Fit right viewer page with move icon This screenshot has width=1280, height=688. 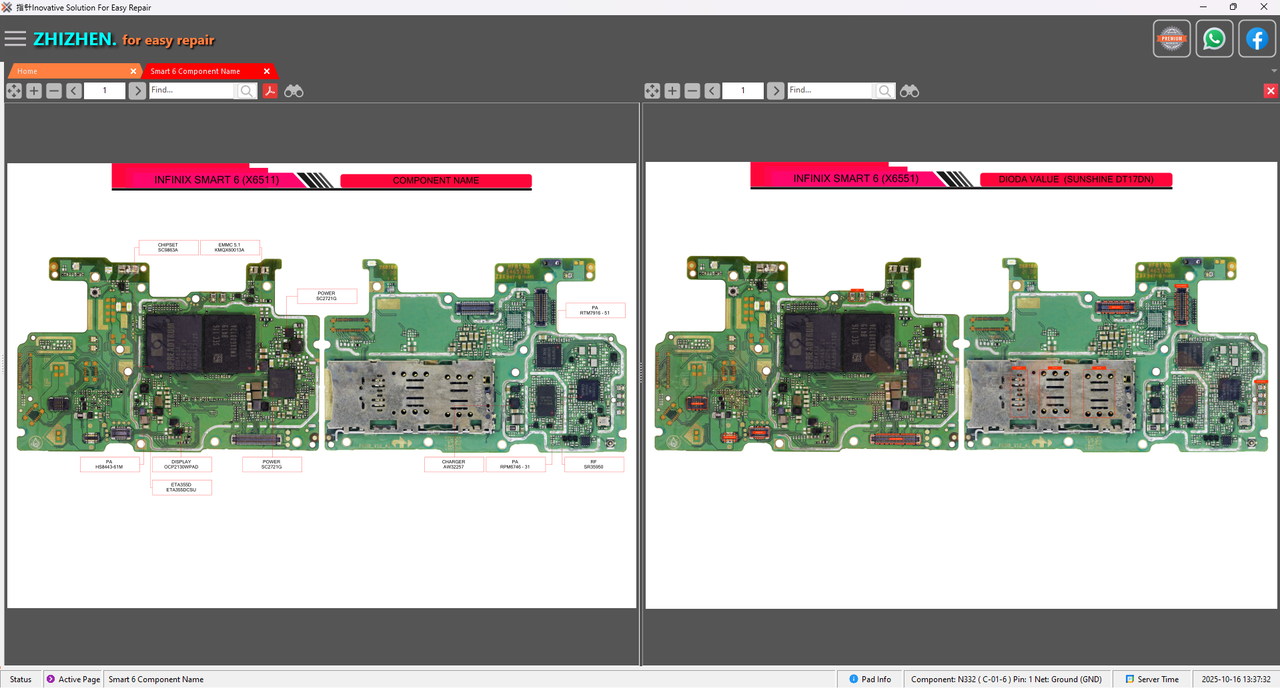click(652, 91)
